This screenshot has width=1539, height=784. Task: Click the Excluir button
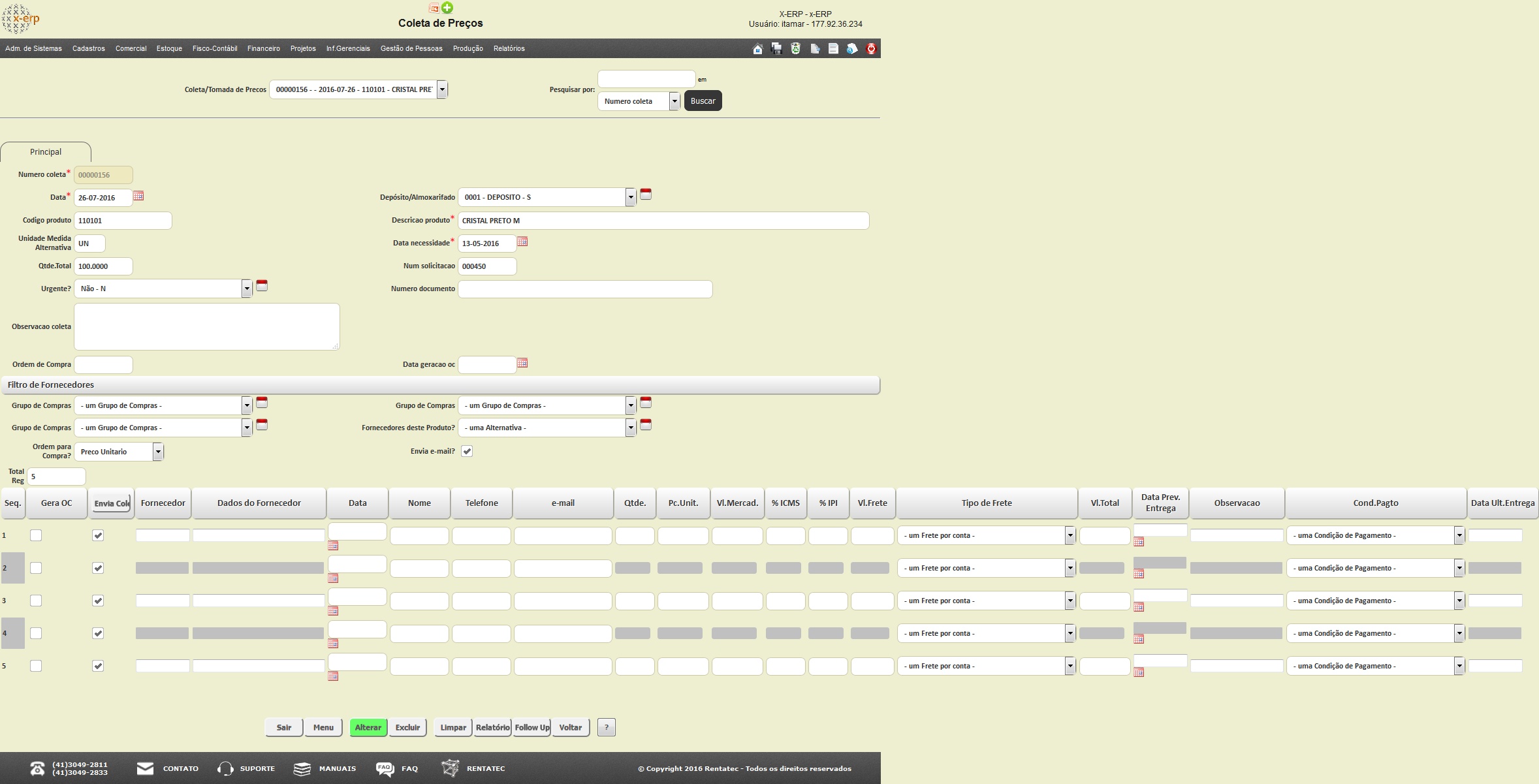pyautogui.click(x=408, y=727)
